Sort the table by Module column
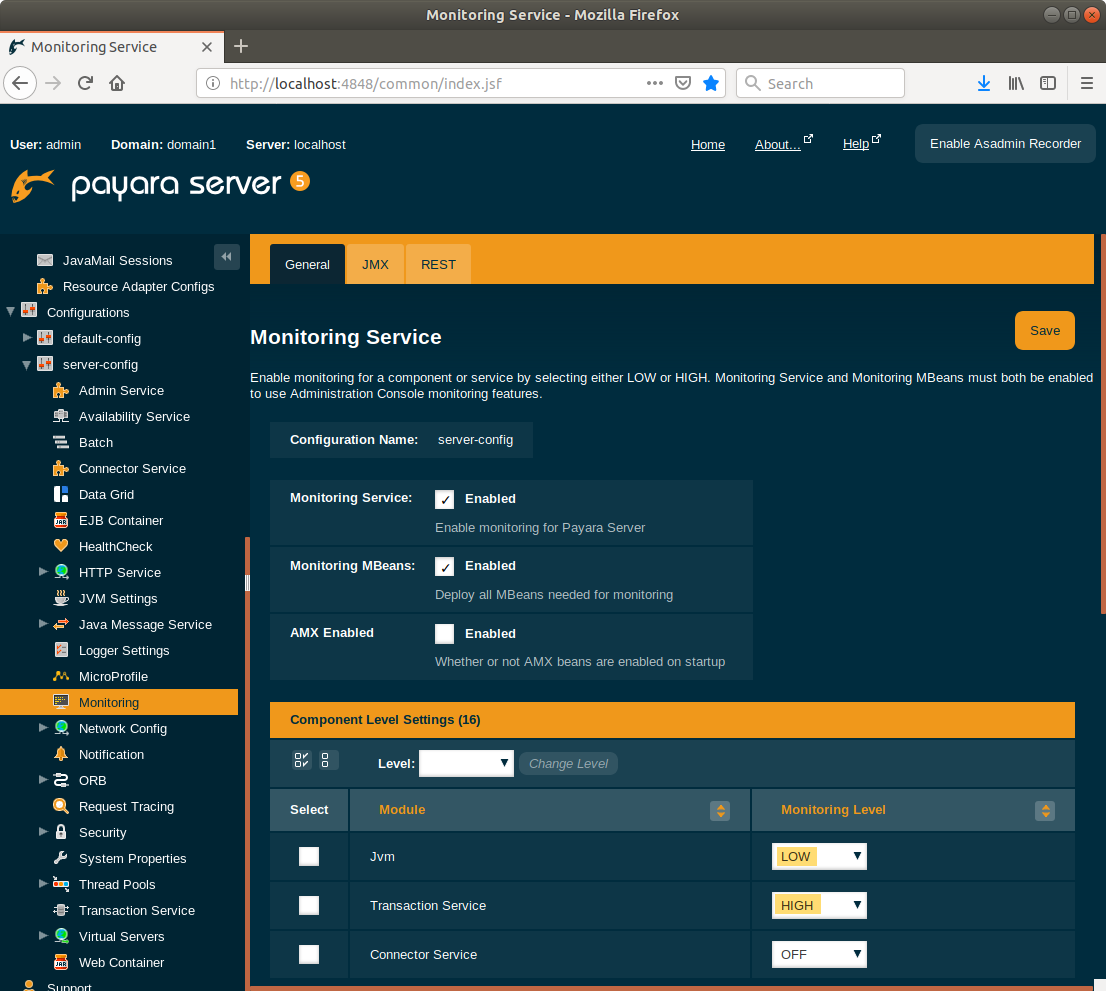Viewport: 1106px width, 991px height. (719, 811)
